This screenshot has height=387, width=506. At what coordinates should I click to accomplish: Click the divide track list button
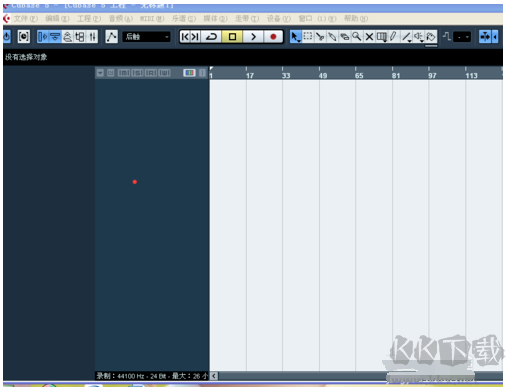202,73
